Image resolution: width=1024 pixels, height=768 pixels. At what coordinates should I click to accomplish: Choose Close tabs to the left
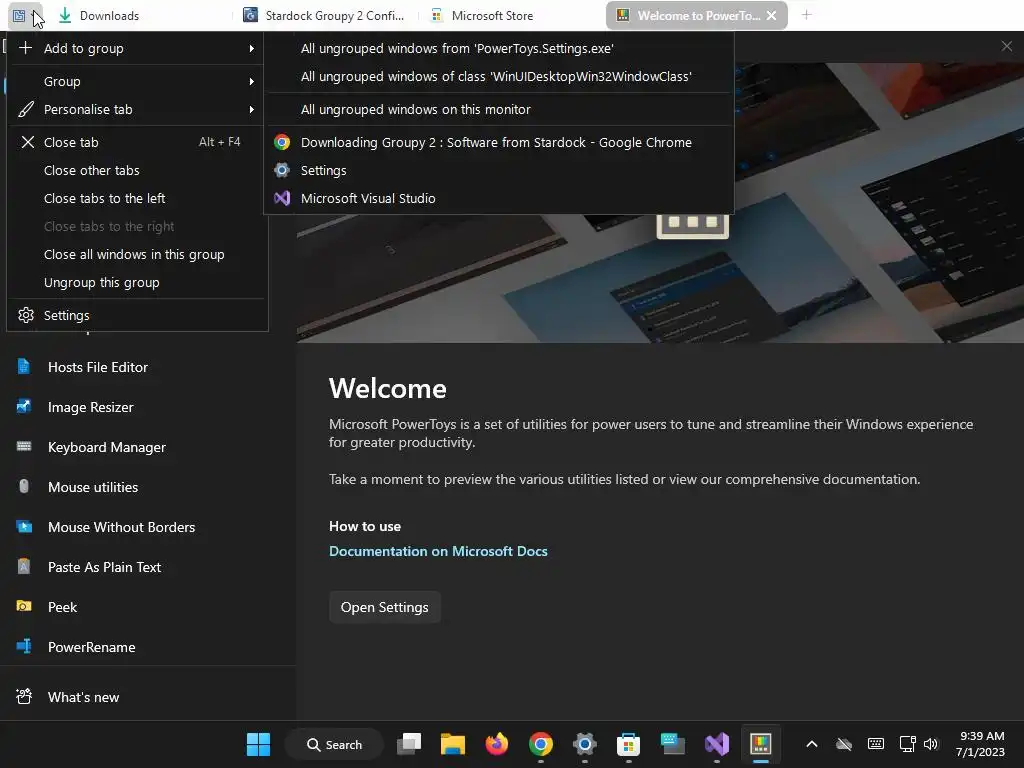[137, 199]
